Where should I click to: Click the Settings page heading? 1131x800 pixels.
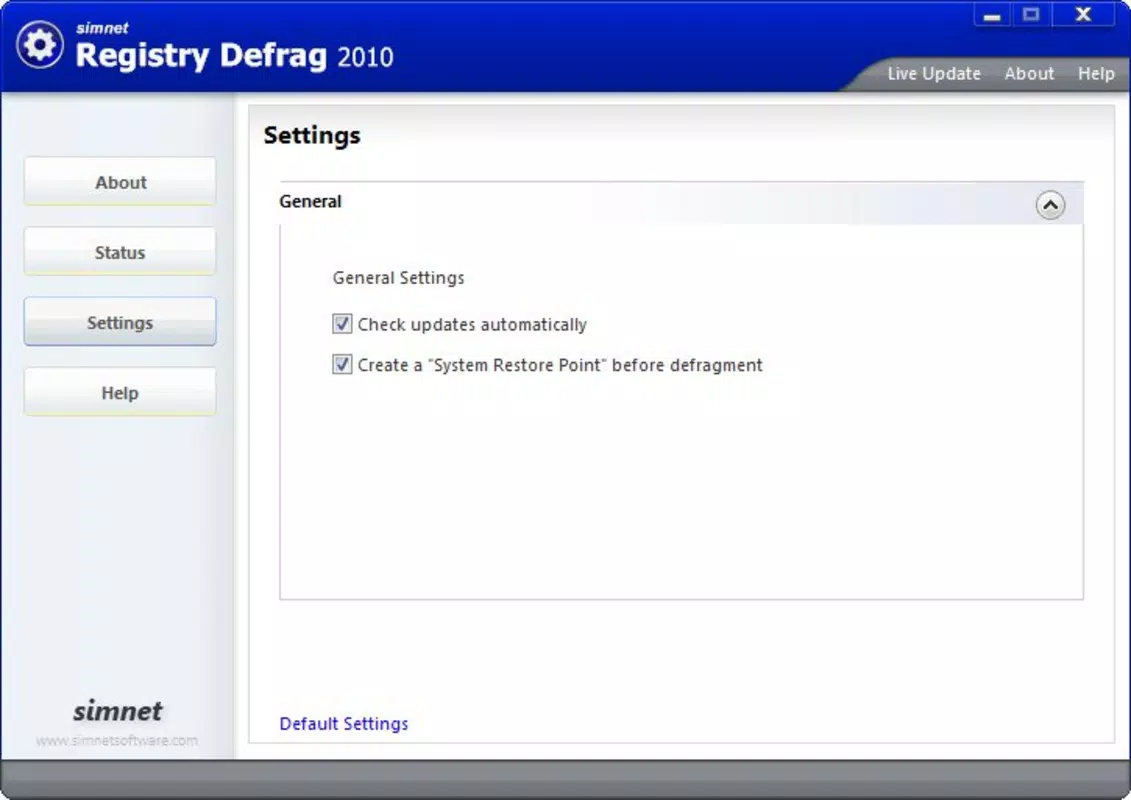(312, 135)
